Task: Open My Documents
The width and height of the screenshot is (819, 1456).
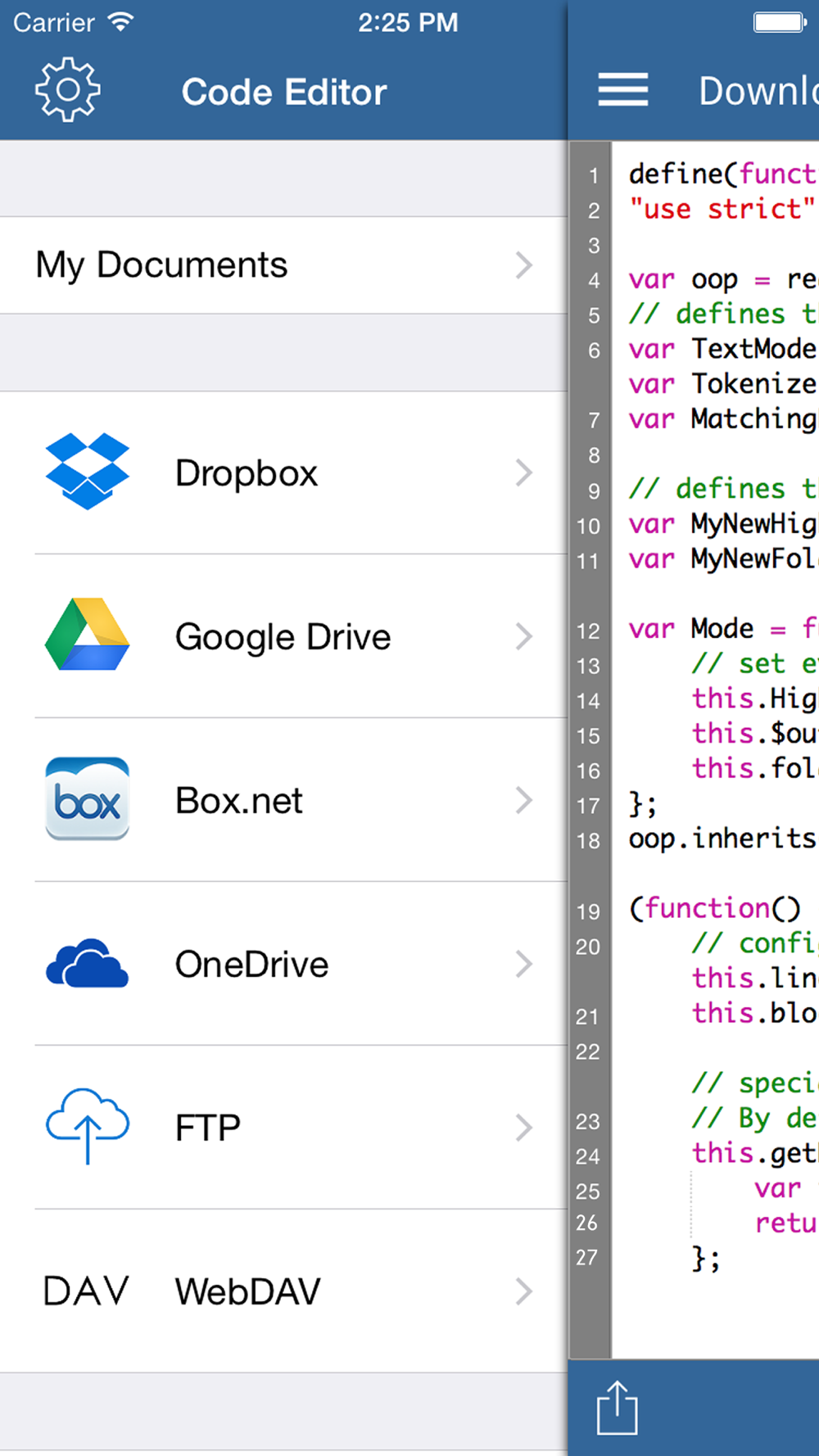Action: pos(283,265)
